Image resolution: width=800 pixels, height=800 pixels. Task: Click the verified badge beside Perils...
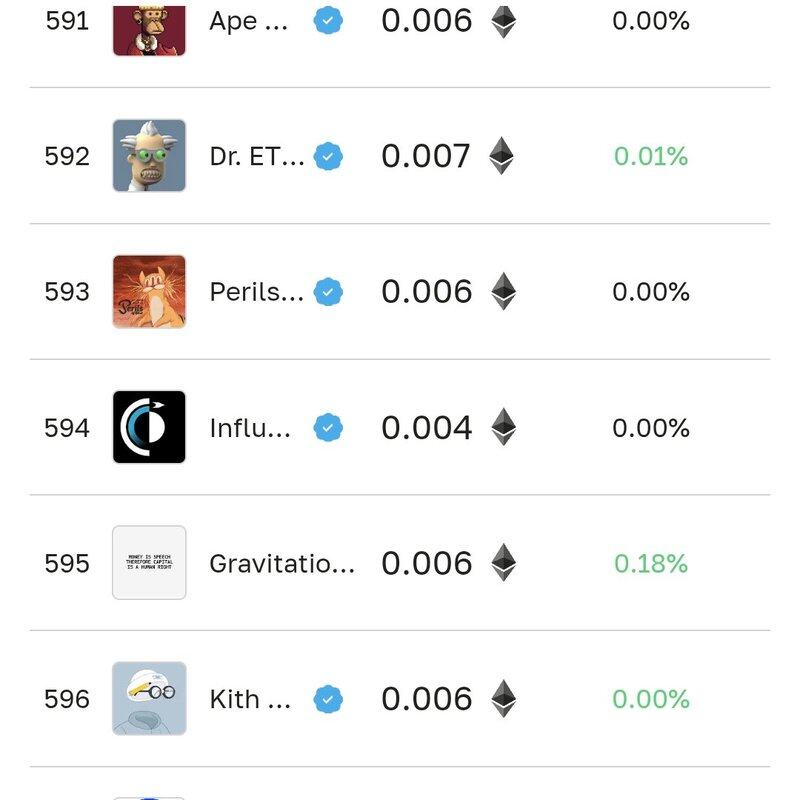coord(328,292)
